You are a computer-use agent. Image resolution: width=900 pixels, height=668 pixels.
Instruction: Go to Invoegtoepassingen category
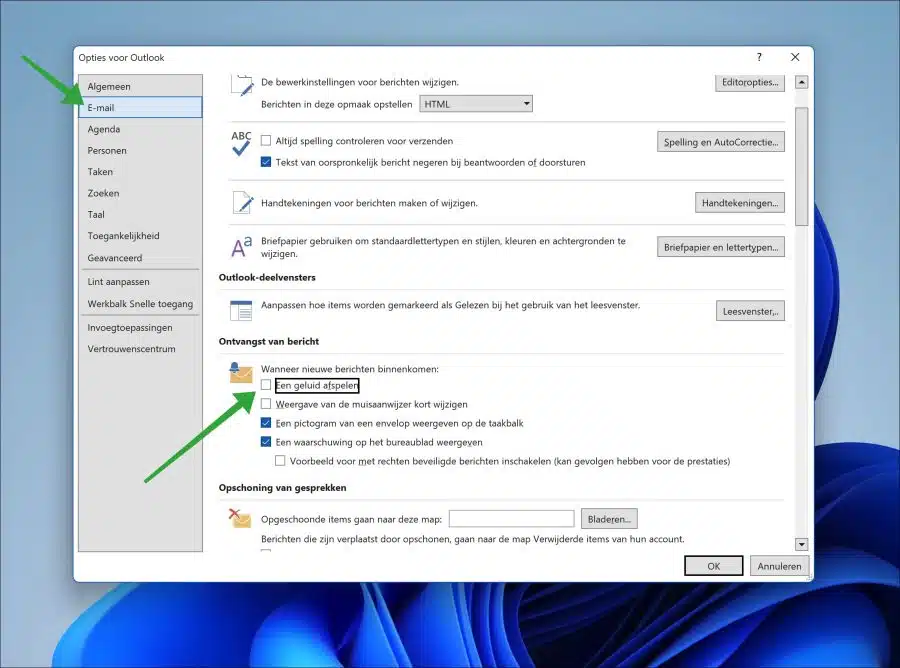coord(140,328)
